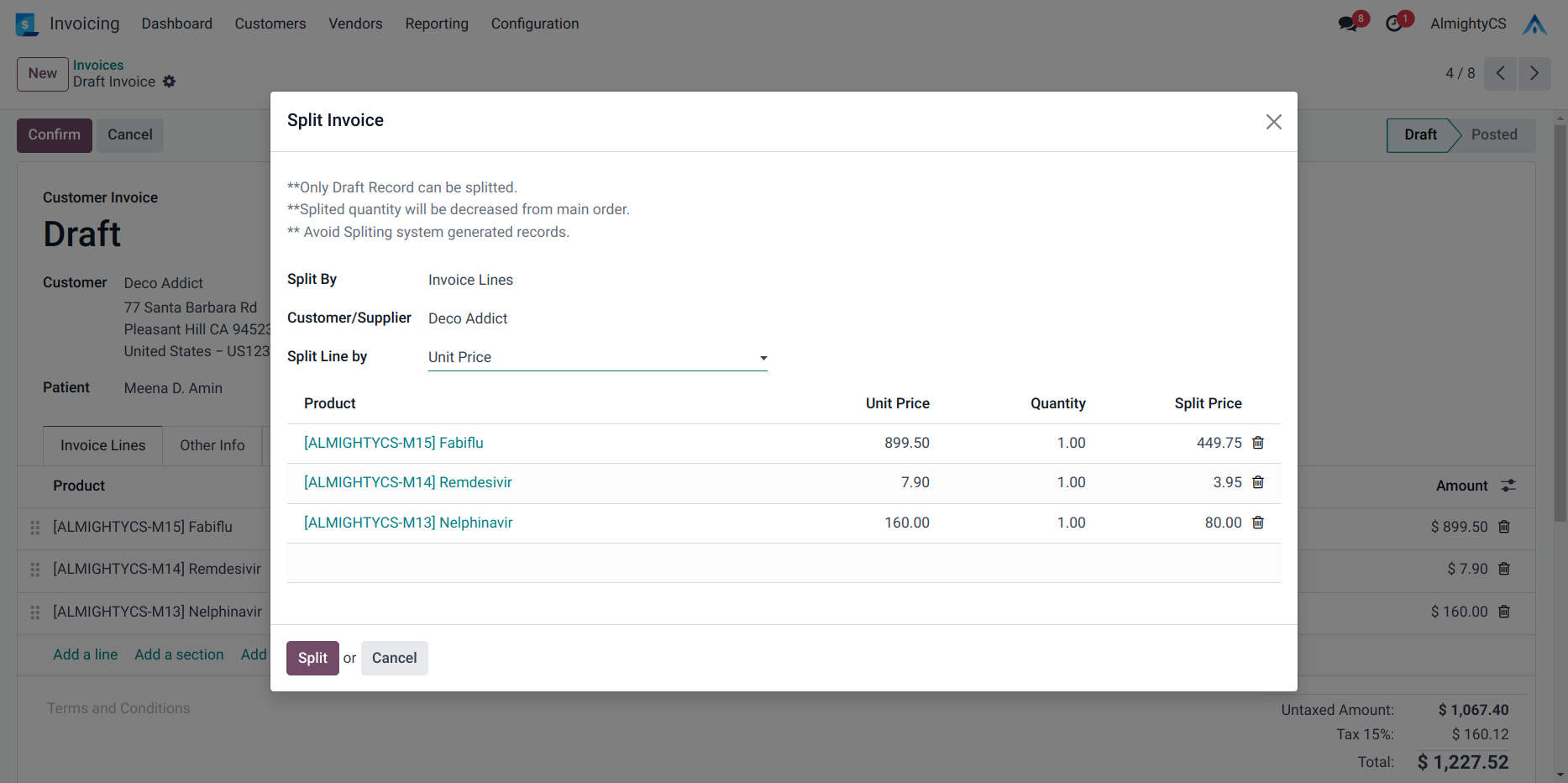The image size is (1568, 783).
Task: Open the gear settings icon beside Draft Invoice
Action: pyautogui.click(x=169, y=81)
